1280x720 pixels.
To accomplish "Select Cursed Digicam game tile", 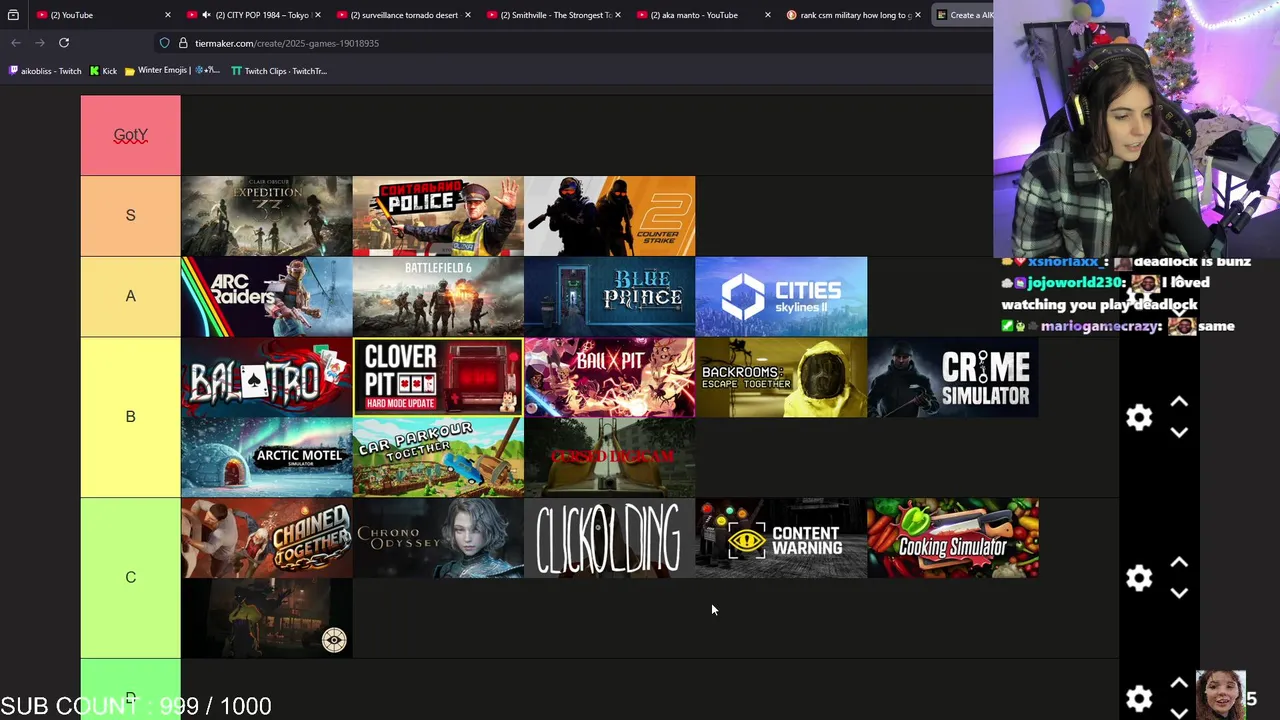I will [610, 457].
